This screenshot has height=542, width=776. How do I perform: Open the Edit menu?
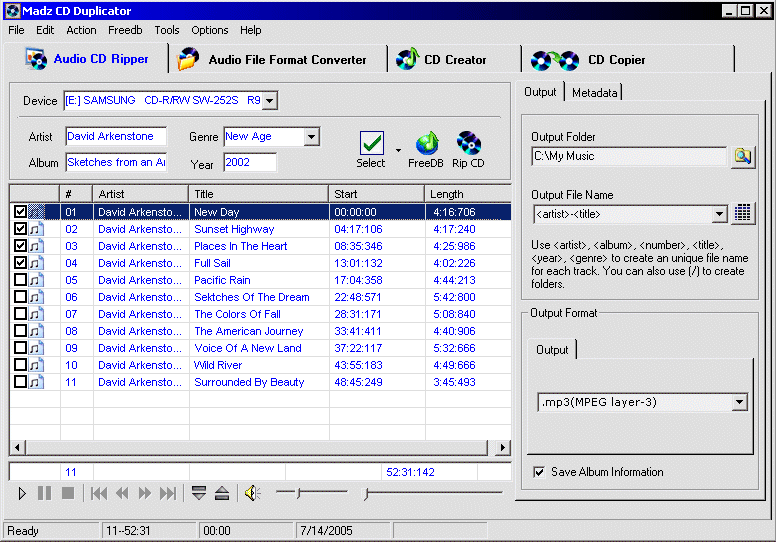tap(45, 30)
